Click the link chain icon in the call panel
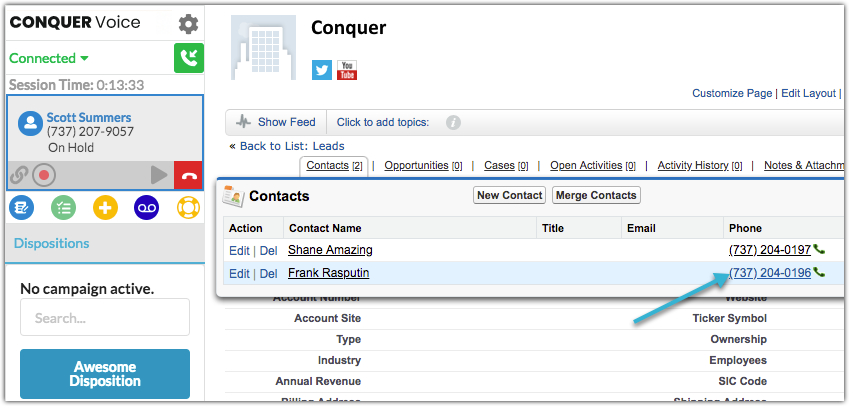This screenshot has height=406, width=849. pyautogui.click(x=19, y=175)
